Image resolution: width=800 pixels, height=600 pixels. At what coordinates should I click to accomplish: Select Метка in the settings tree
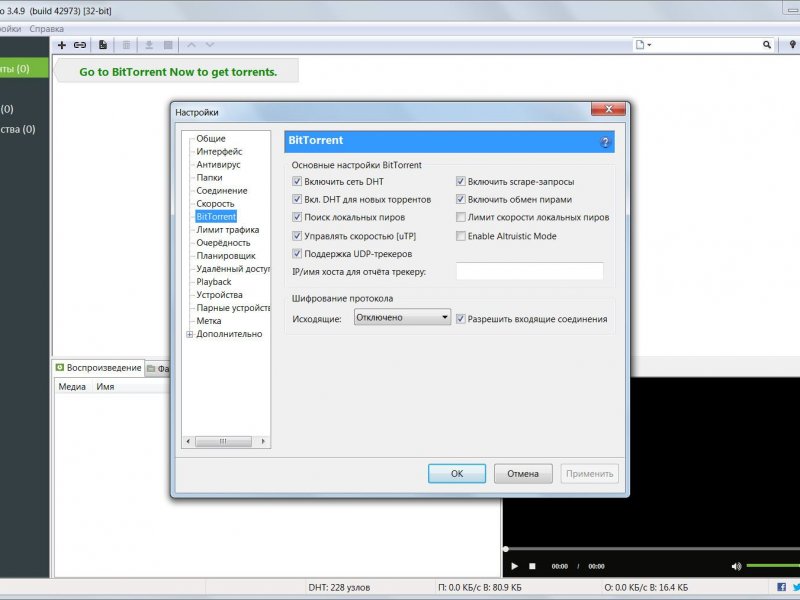[209, 321]
